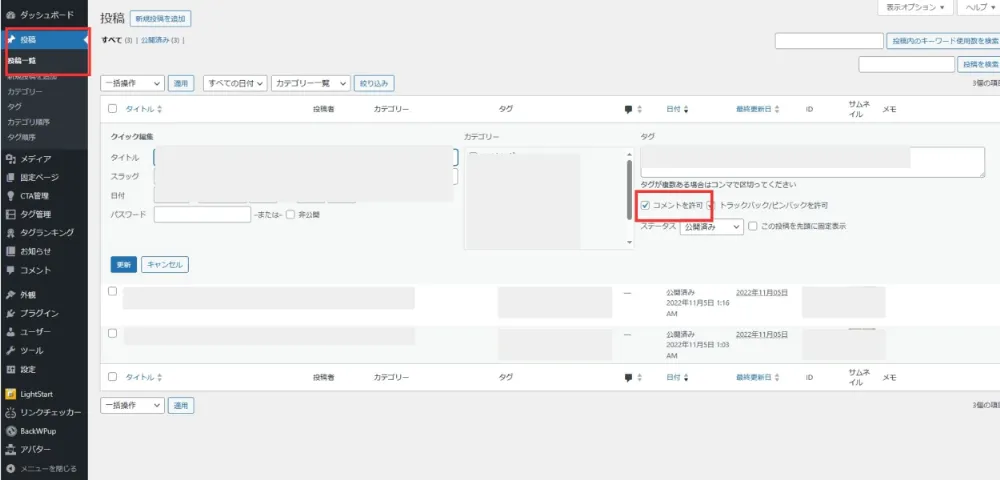Open the リンクチェッカー link checker icon
Screen dimensions: 1000x480
point(10,412)
